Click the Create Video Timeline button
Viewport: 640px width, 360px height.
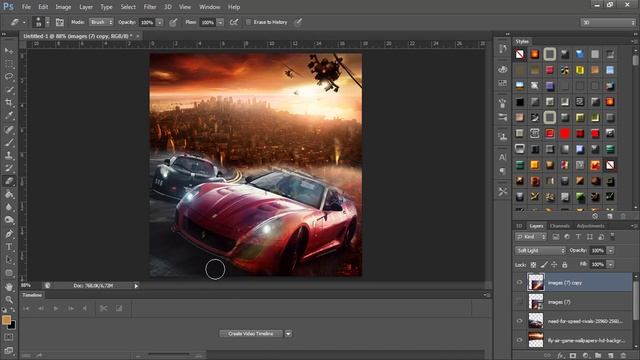251,334
